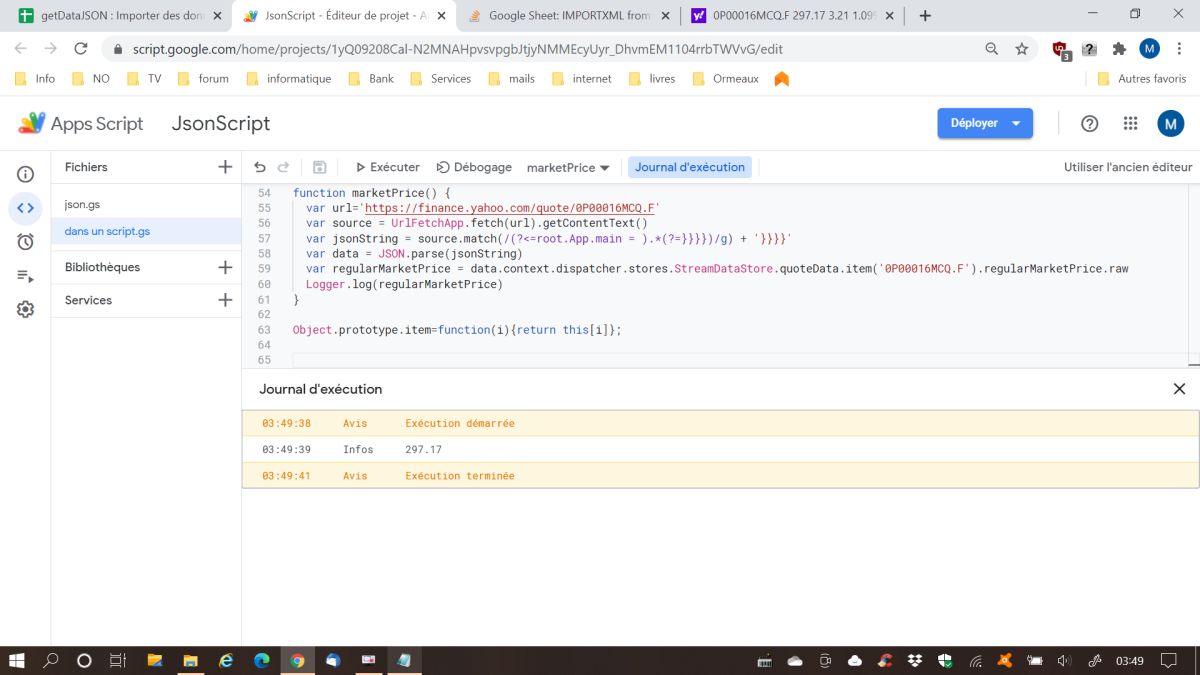Open the informatique bookmarks folder

point(288,78)
